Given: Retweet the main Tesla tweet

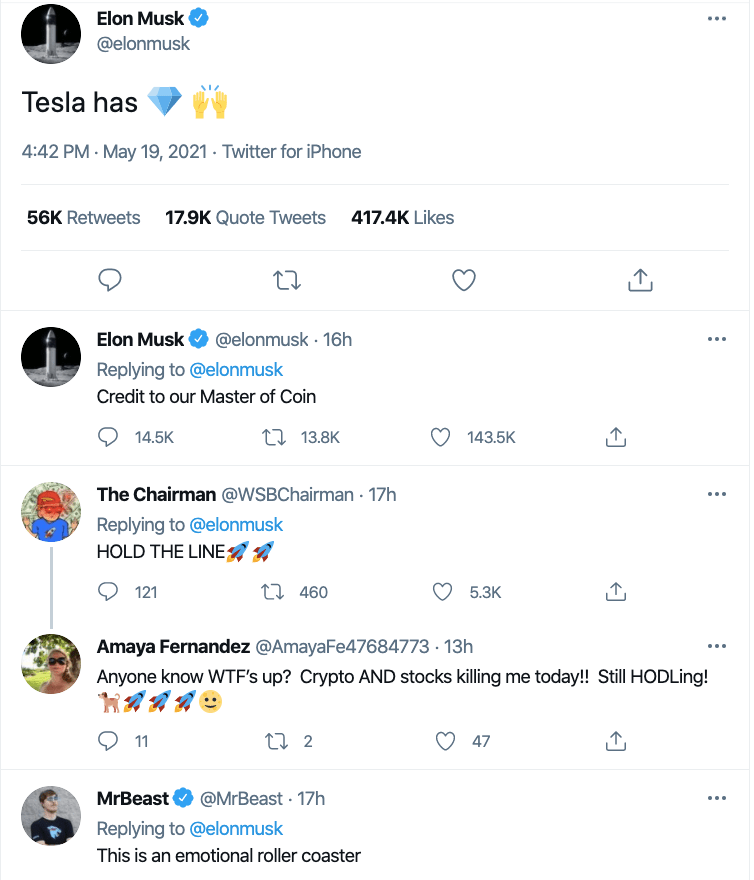Looking at the screenshot, I should pos(287,281).
